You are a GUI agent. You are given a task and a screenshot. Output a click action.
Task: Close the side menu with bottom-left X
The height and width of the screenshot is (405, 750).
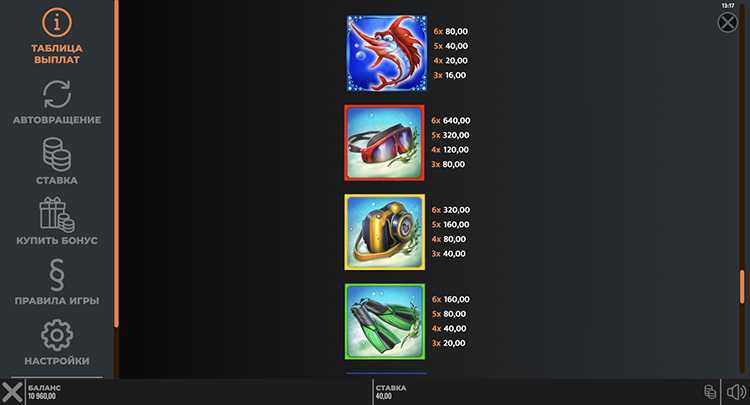pyautogui.click(x=11, y=392)
